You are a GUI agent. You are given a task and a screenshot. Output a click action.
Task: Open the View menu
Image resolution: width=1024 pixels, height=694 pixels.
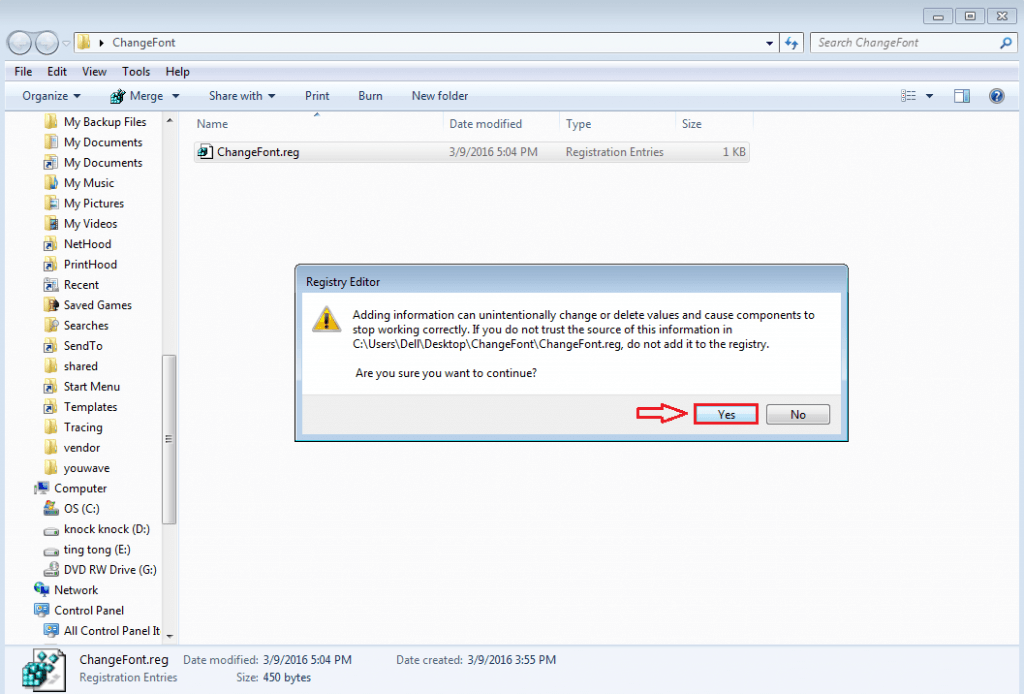point(94,72)
